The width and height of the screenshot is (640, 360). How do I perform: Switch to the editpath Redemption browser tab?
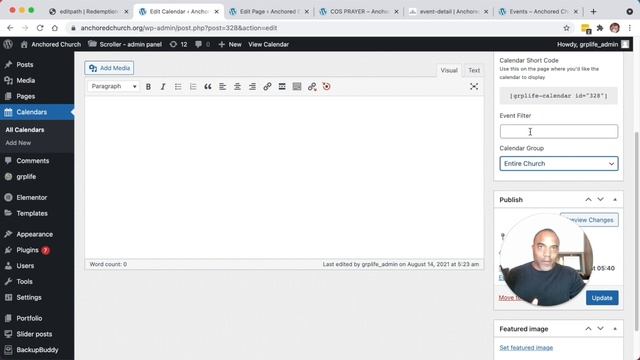(x=88, y=11)
